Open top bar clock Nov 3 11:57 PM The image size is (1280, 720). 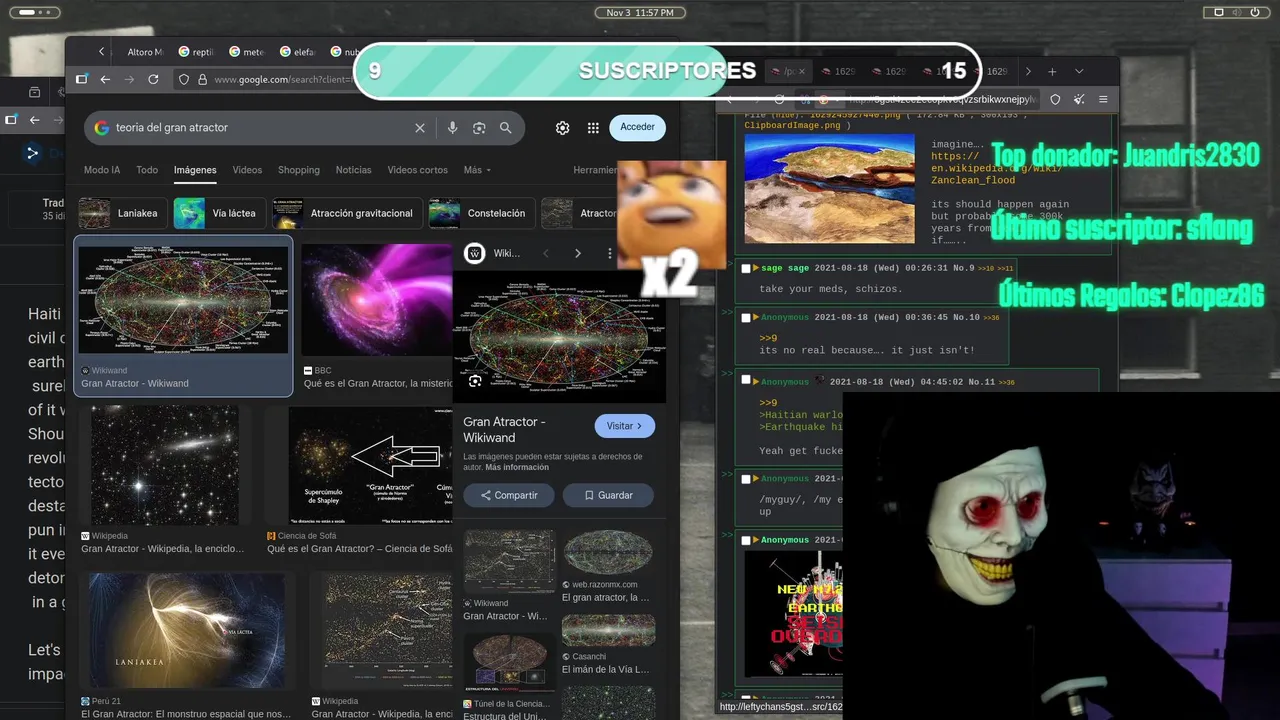(x=640, y=12)
